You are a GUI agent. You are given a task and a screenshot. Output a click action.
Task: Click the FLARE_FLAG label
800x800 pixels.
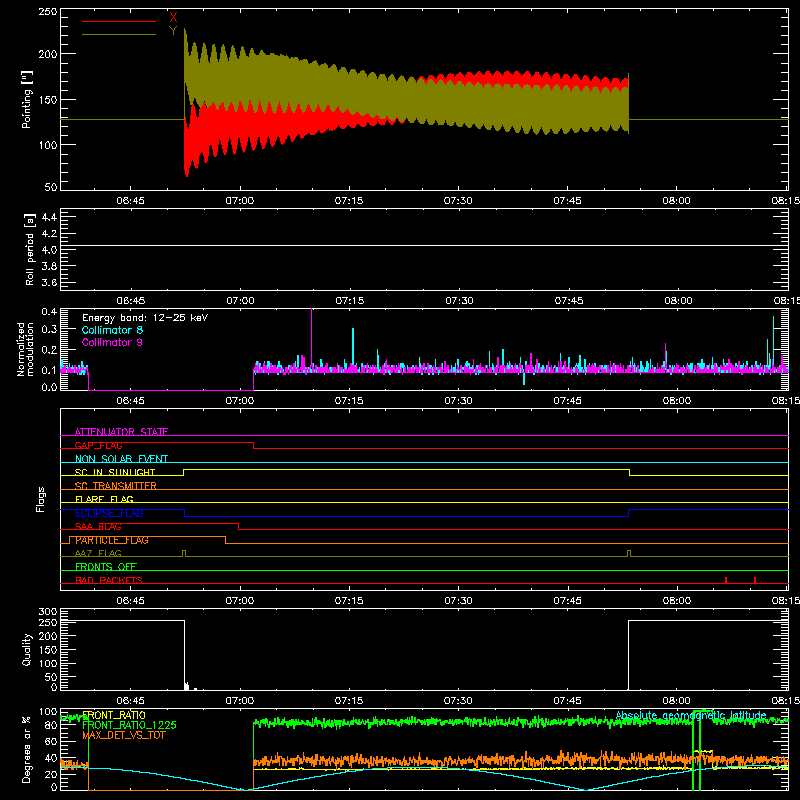pyautogui.click(x=104, y=499)
